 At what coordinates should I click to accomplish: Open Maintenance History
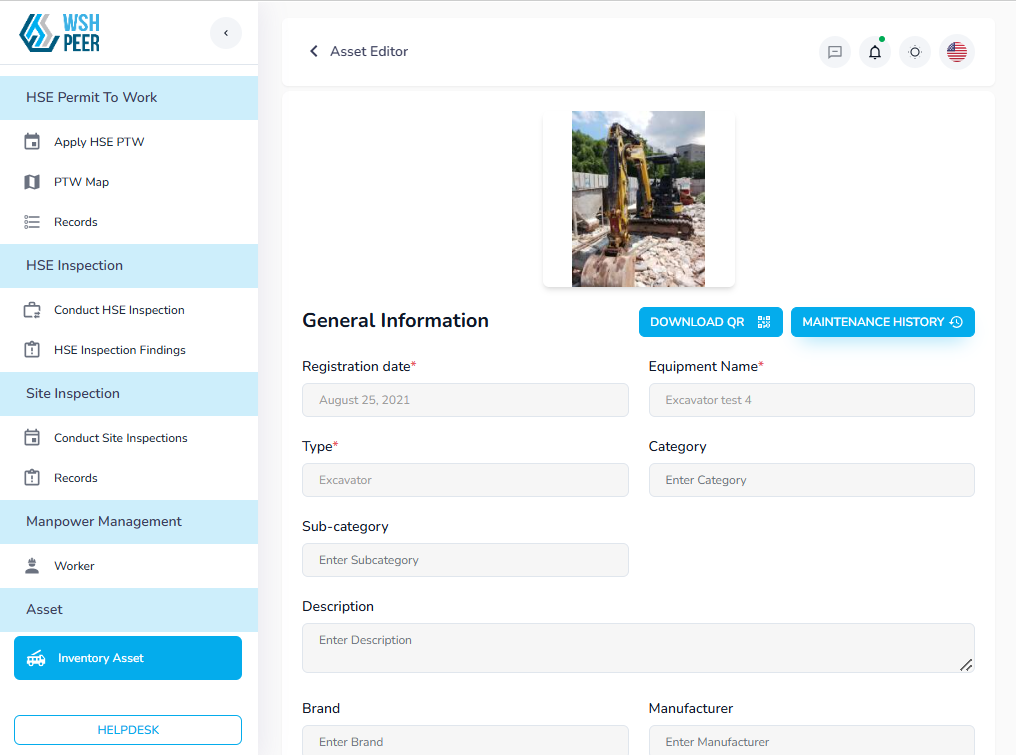[x=882, y=322]
